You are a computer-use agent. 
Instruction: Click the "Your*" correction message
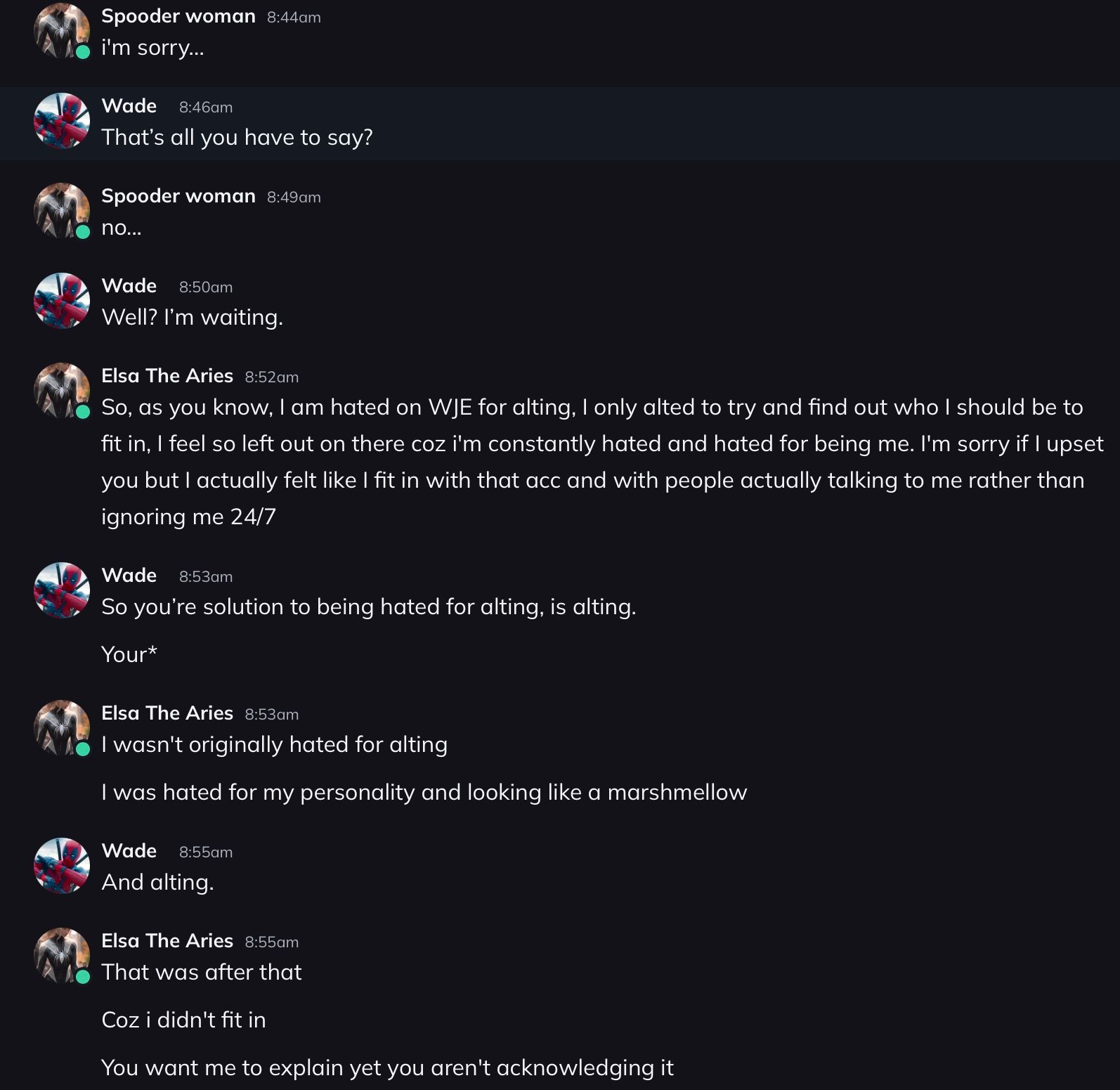tap(129, 655)
